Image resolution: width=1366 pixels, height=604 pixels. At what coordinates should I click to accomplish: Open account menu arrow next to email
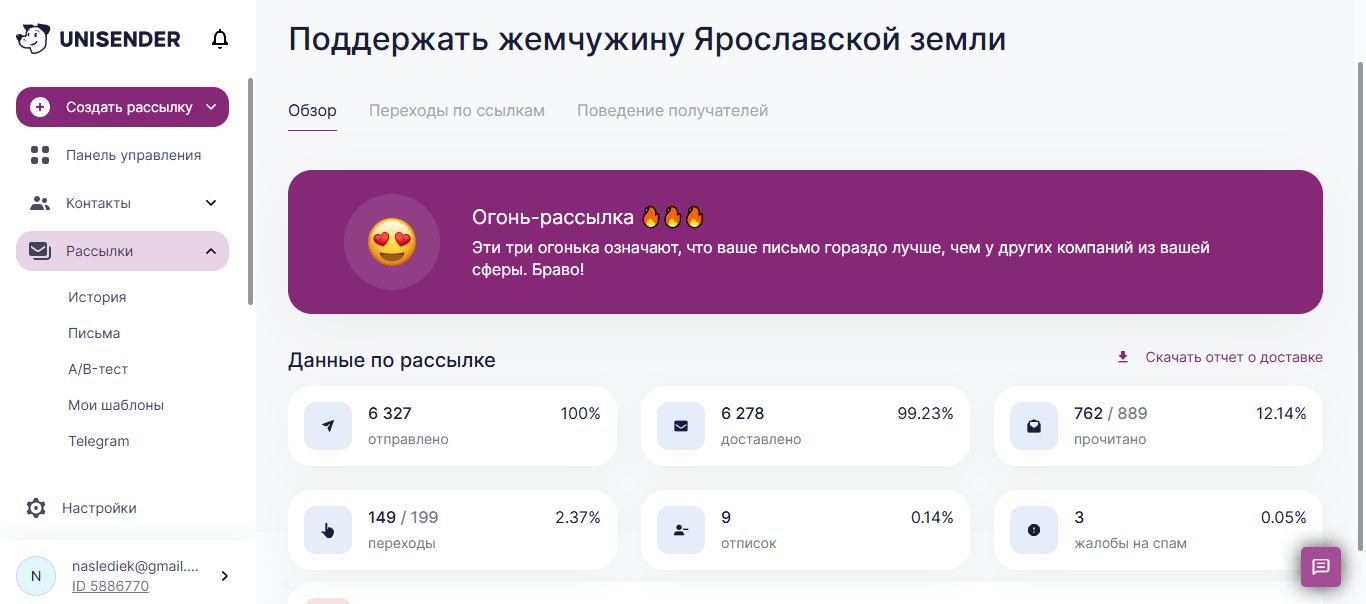click(224, 576)
